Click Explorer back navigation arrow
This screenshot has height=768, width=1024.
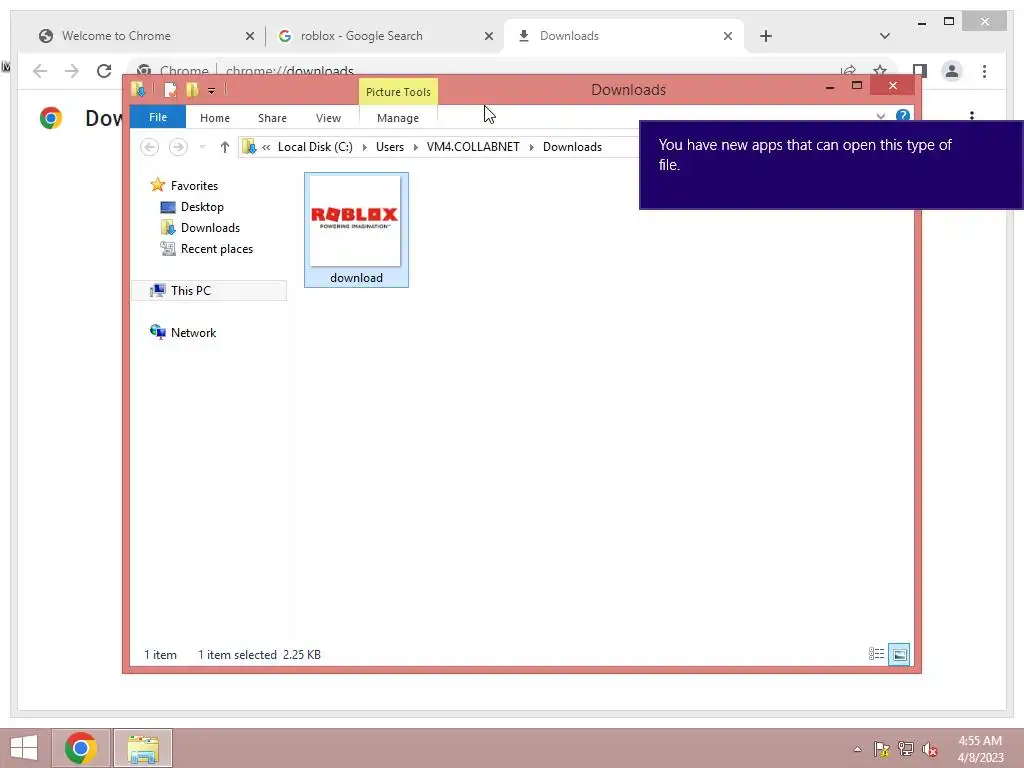coord(150,147)
